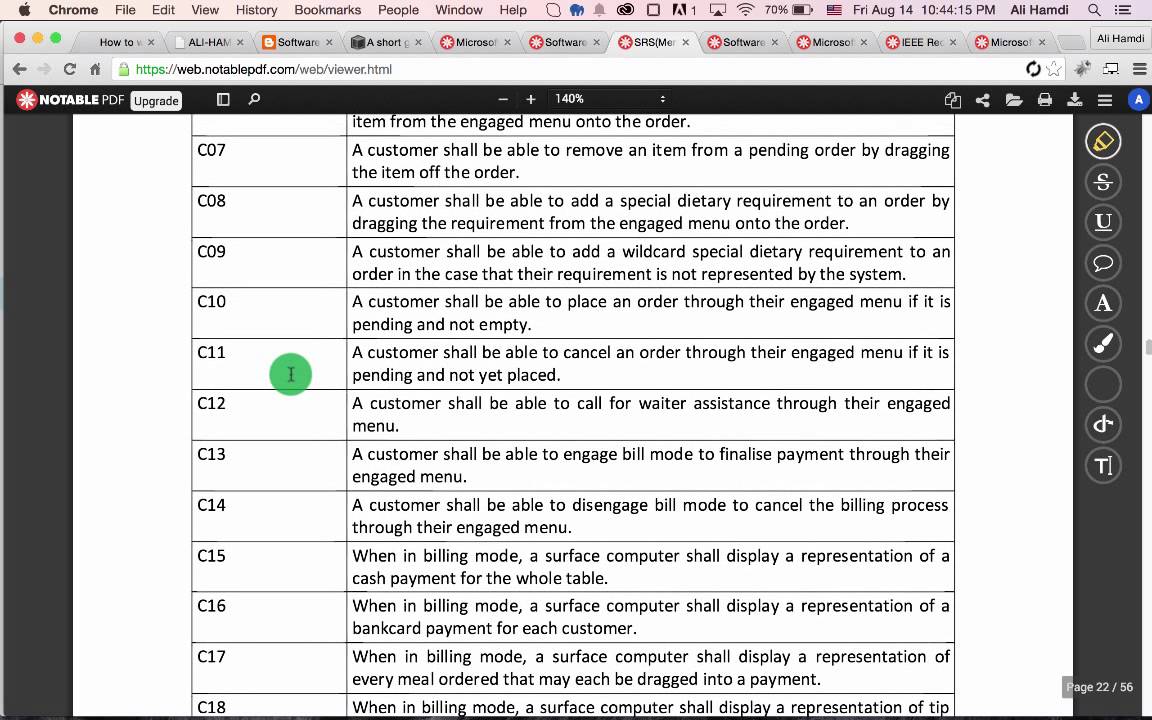The height and width of the screenshot is (720, 1152).
Task: Open the Notification Center list icon
Action: coord(1123,10)
